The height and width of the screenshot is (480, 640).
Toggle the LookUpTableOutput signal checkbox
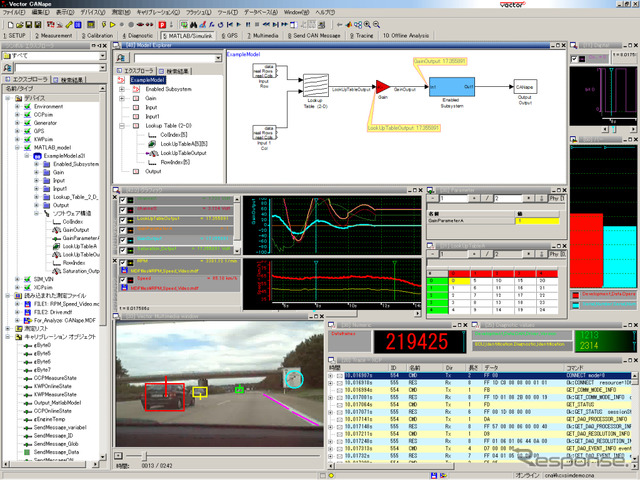(x=122, y=220)
